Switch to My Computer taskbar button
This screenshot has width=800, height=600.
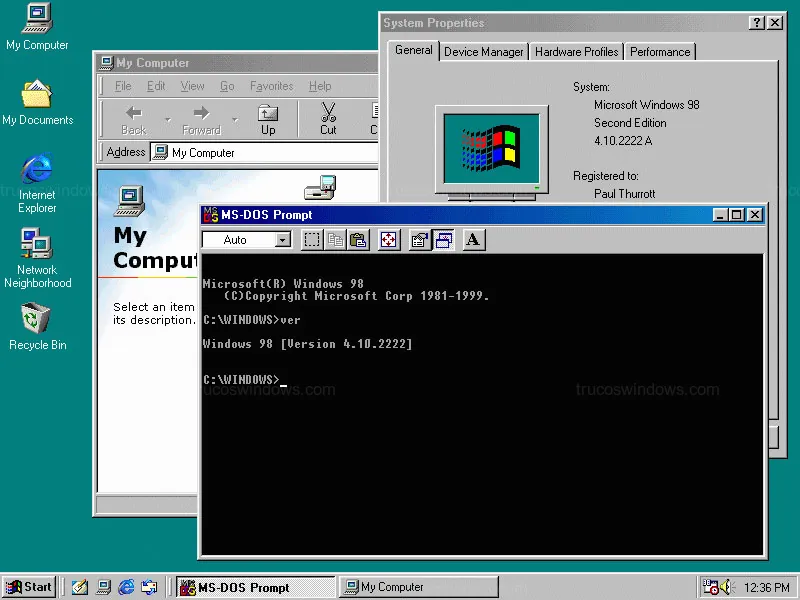click(x=418, y=587)
